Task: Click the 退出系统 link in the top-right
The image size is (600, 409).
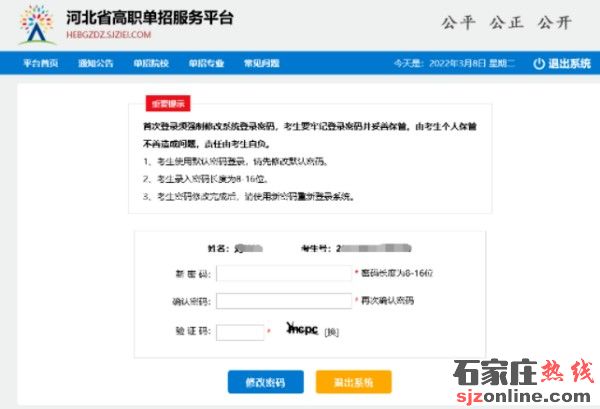Action: (569, 64)
